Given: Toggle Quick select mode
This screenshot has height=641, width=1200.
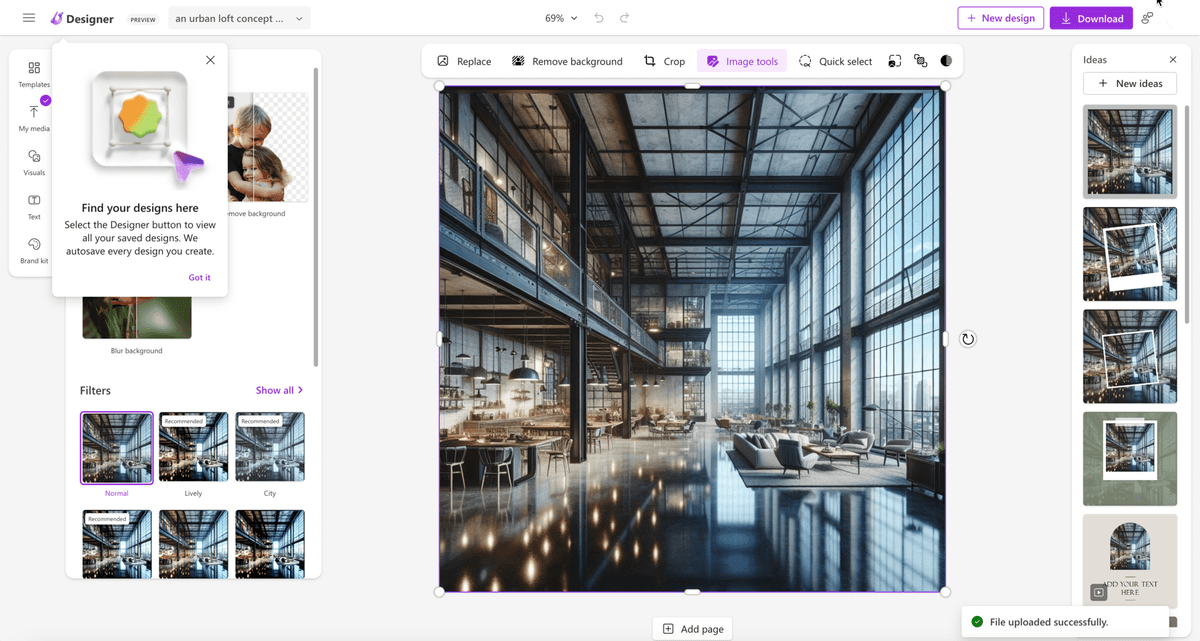Looking at the screenshot, I should click(x=835, y=61).
